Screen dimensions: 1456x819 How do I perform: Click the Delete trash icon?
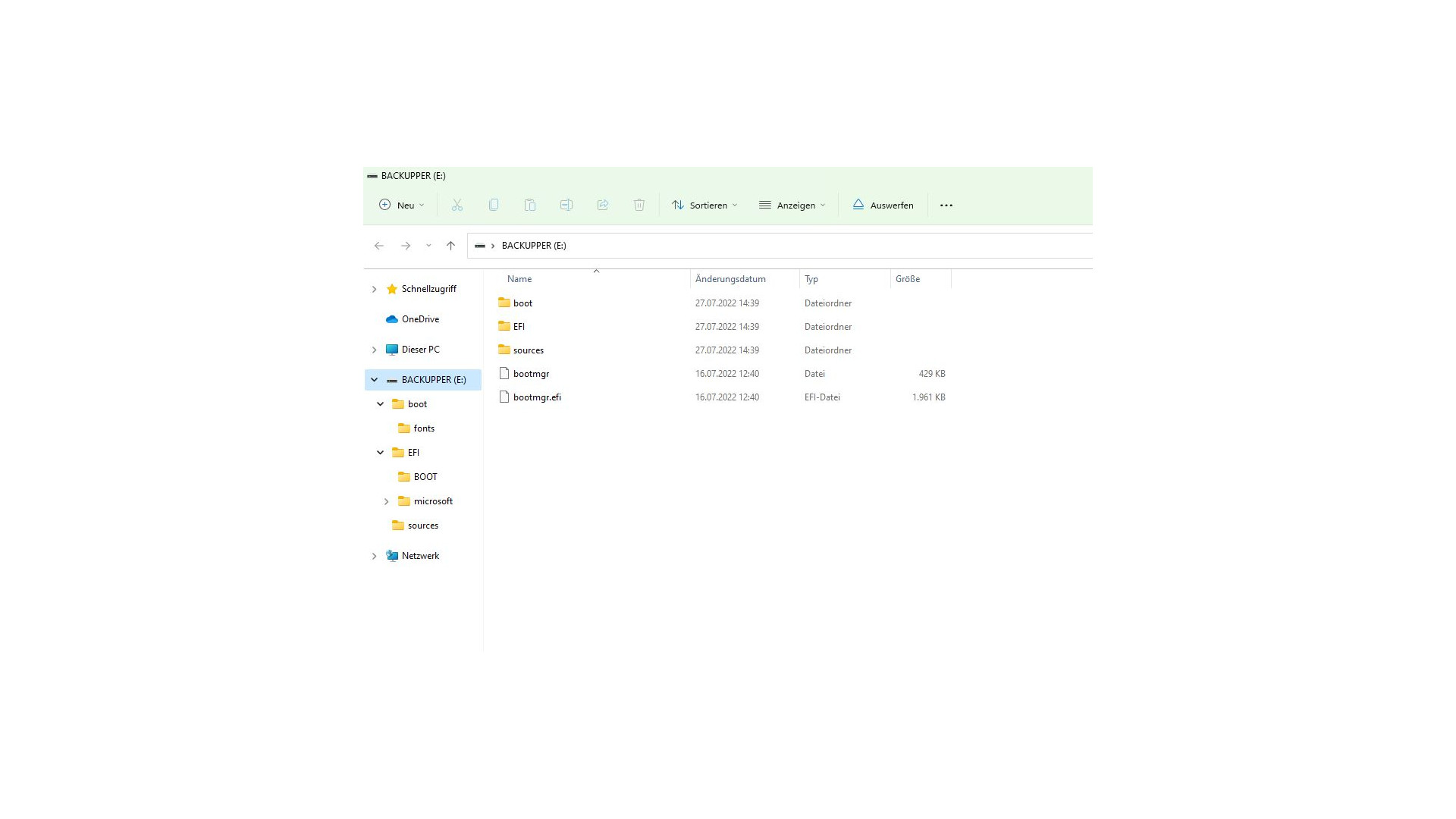[x=639, y=205]
